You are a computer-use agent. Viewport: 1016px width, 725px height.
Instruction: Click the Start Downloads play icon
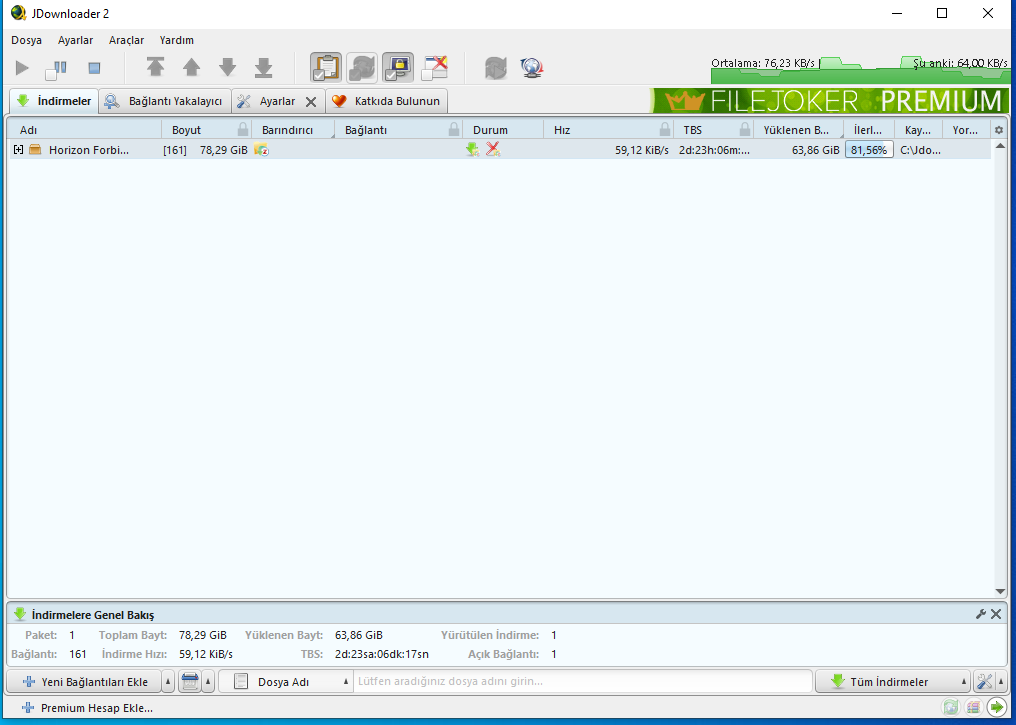coord(23,68)
